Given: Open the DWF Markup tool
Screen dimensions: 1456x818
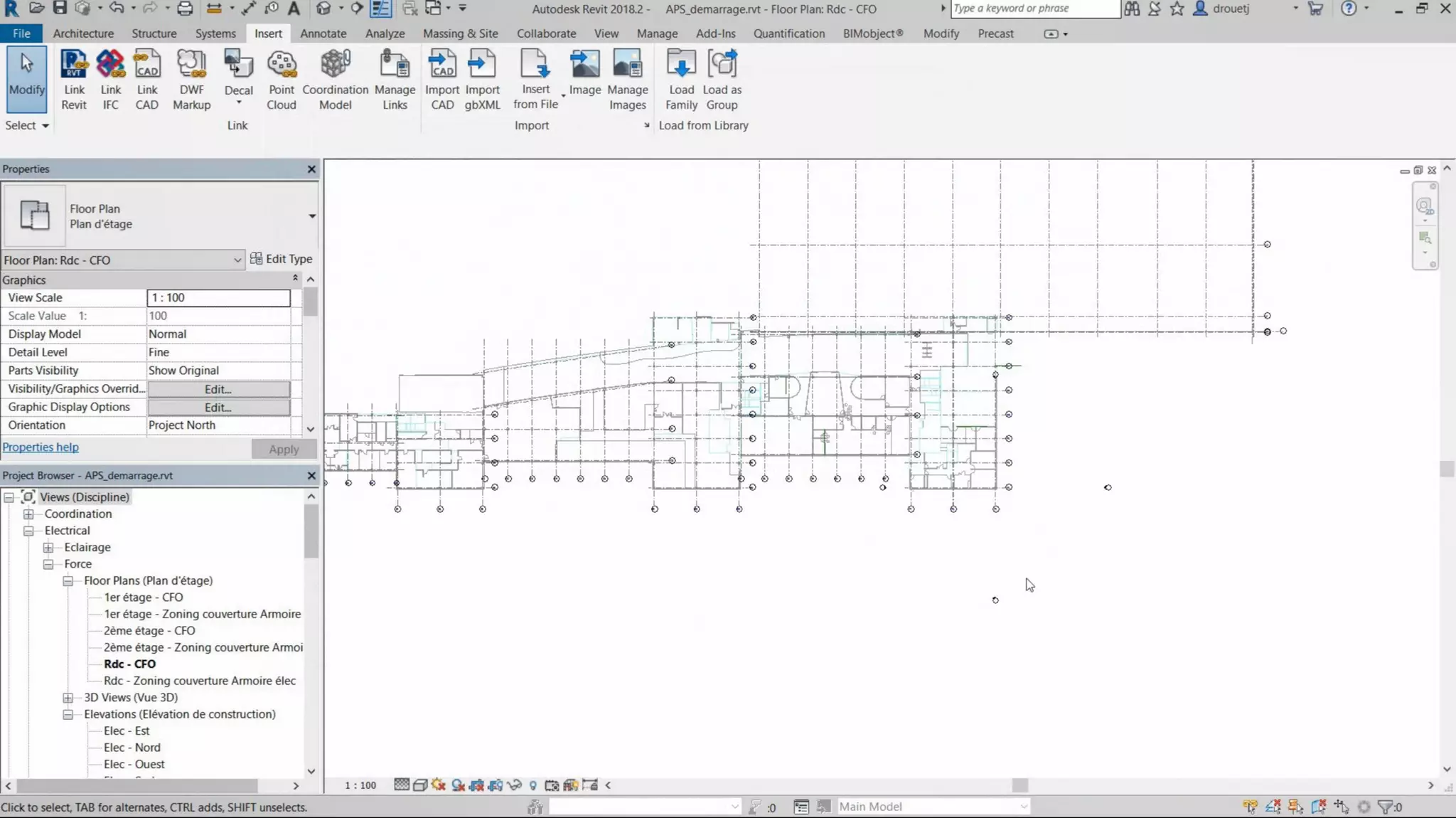Looking at the screenshot, I should click(191, 80).
